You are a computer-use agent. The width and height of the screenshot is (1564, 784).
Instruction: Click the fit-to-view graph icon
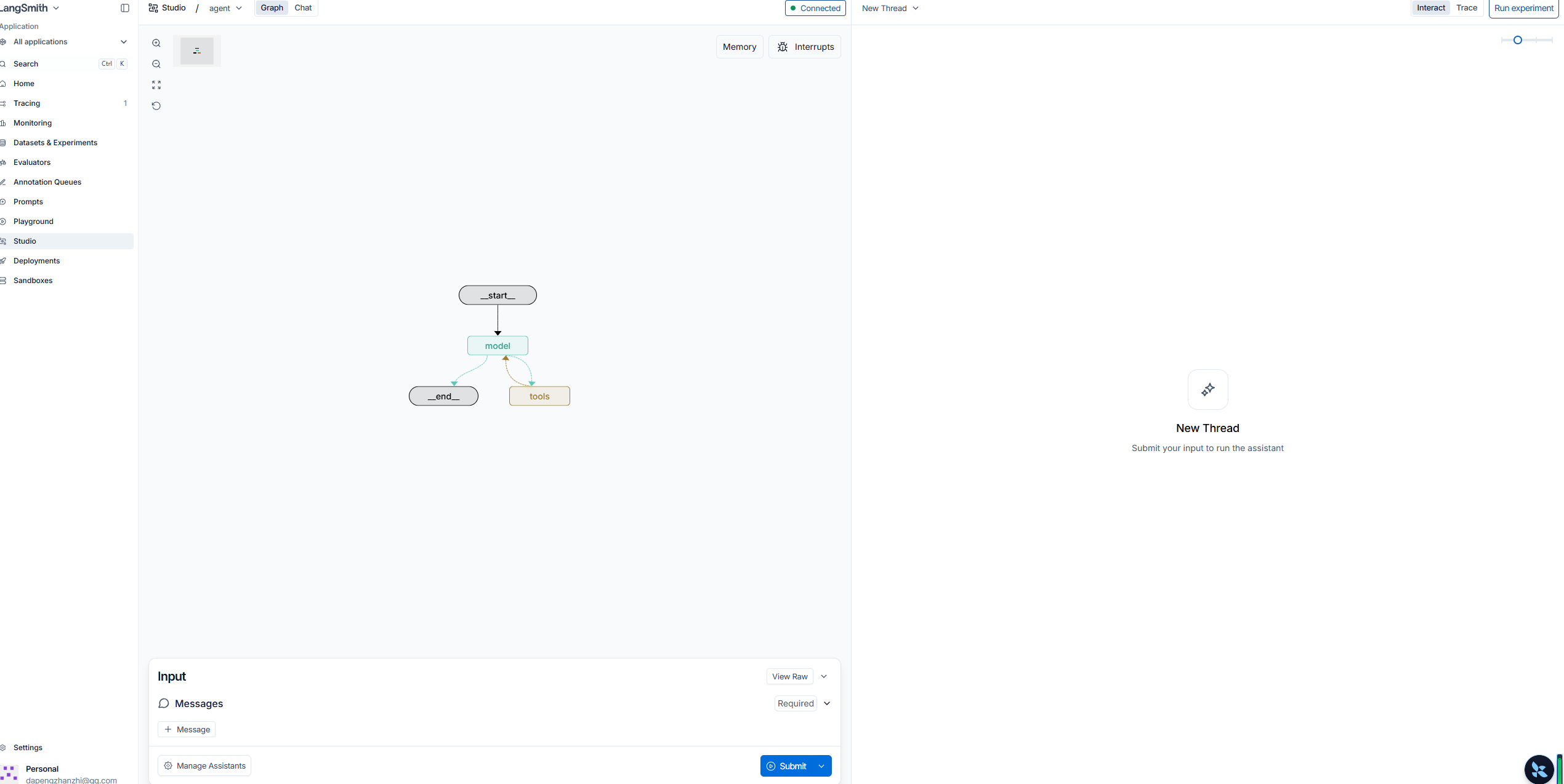[x=156, y=85]
